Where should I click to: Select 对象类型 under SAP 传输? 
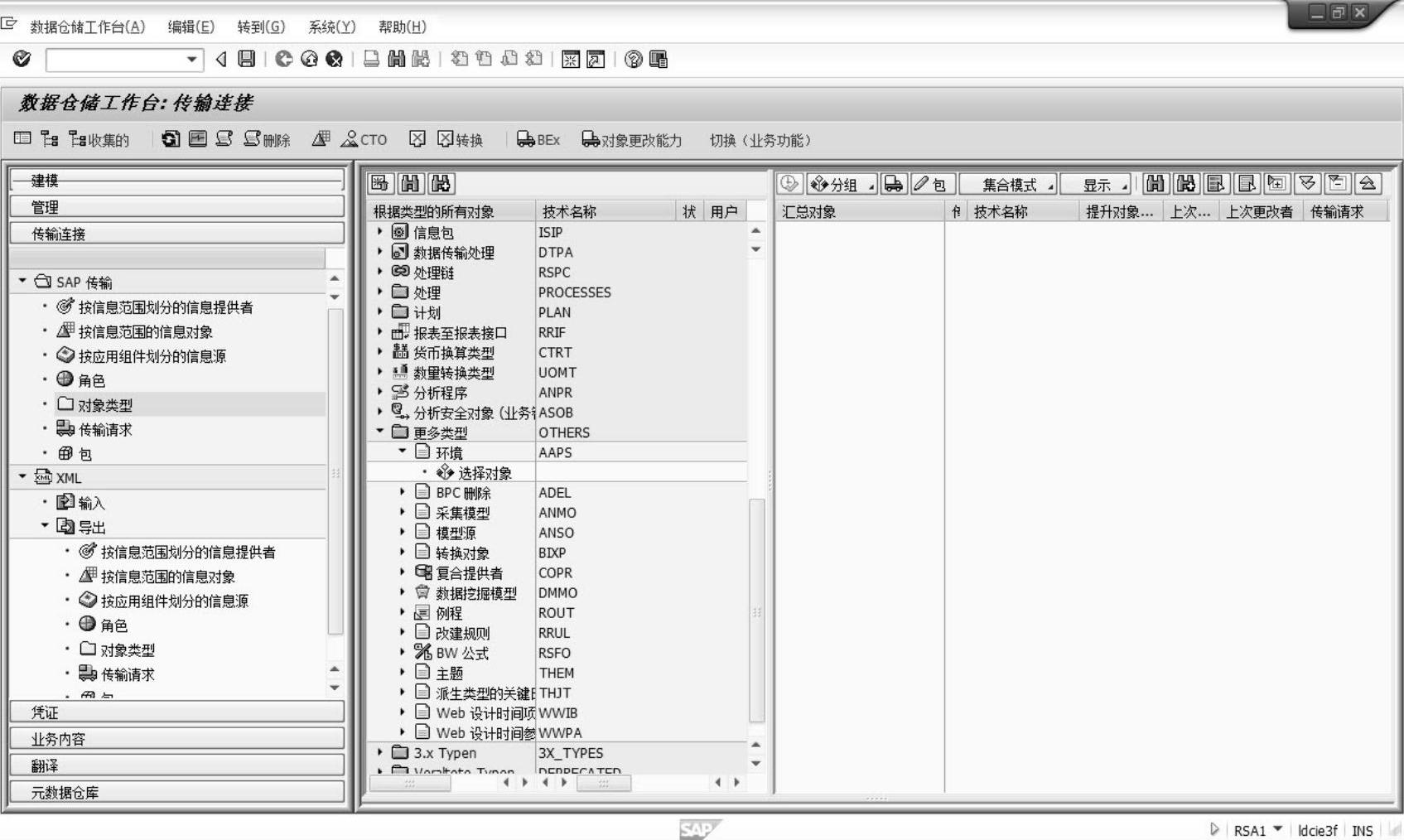pyautogui.click(x=105, y=404)
